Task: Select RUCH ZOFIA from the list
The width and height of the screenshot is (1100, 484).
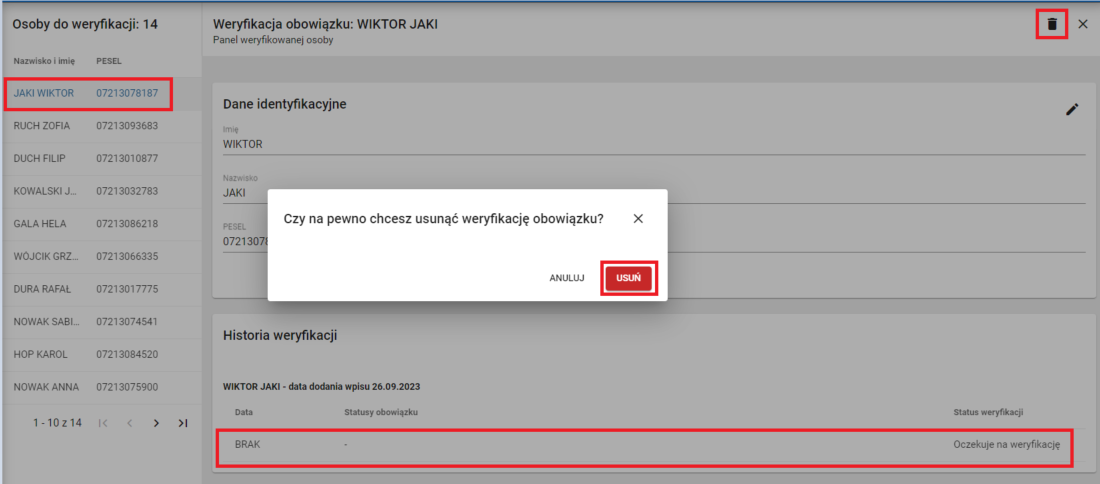Action: tap(86, 126)
